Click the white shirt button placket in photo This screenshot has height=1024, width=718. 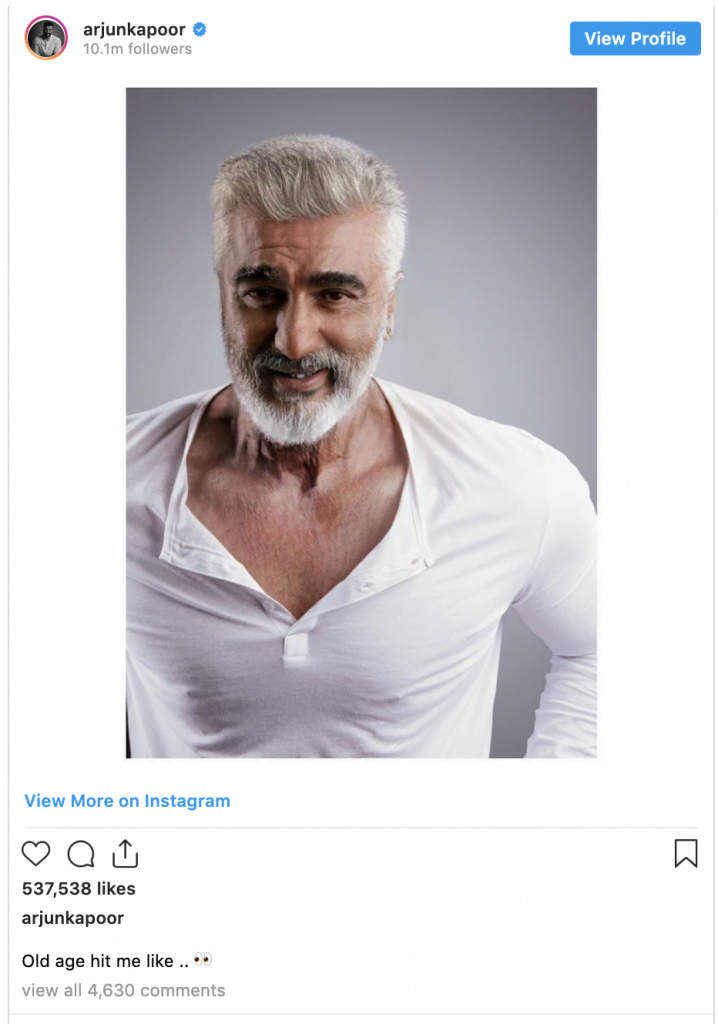tap(295, 647)
